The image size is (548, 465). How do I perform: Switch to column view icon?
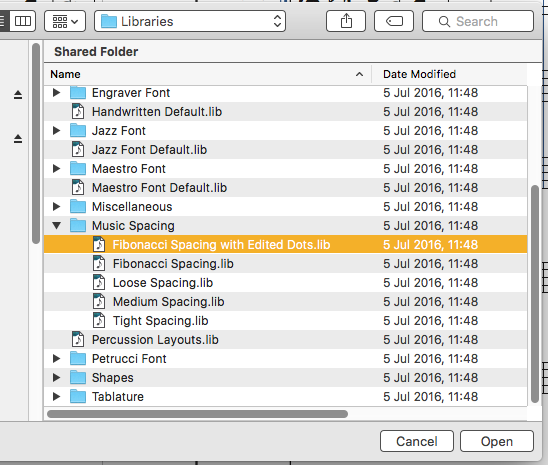coord(23,21)
